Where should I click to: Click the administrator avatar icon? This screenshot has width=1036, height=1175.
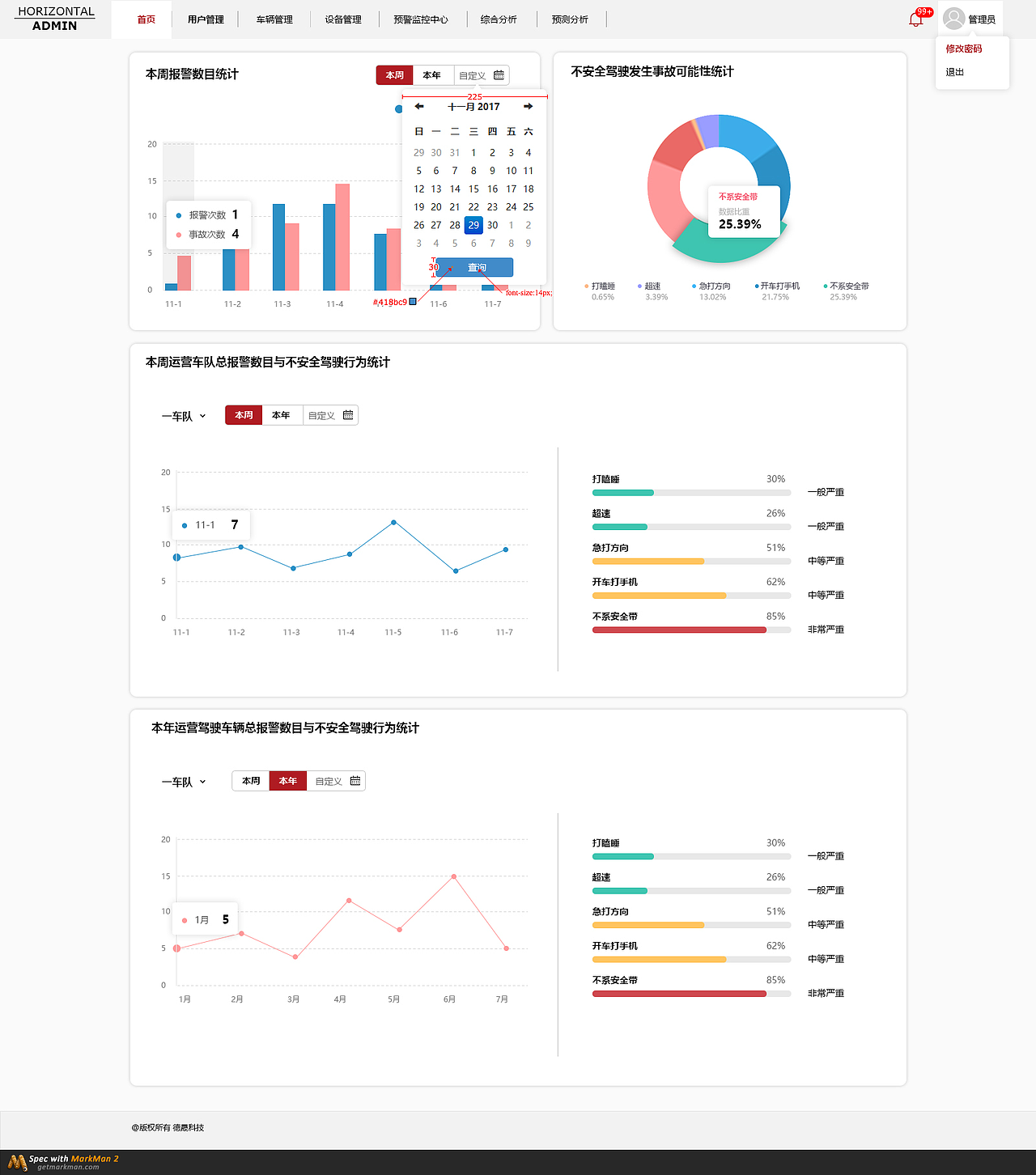tap(954, 19)
